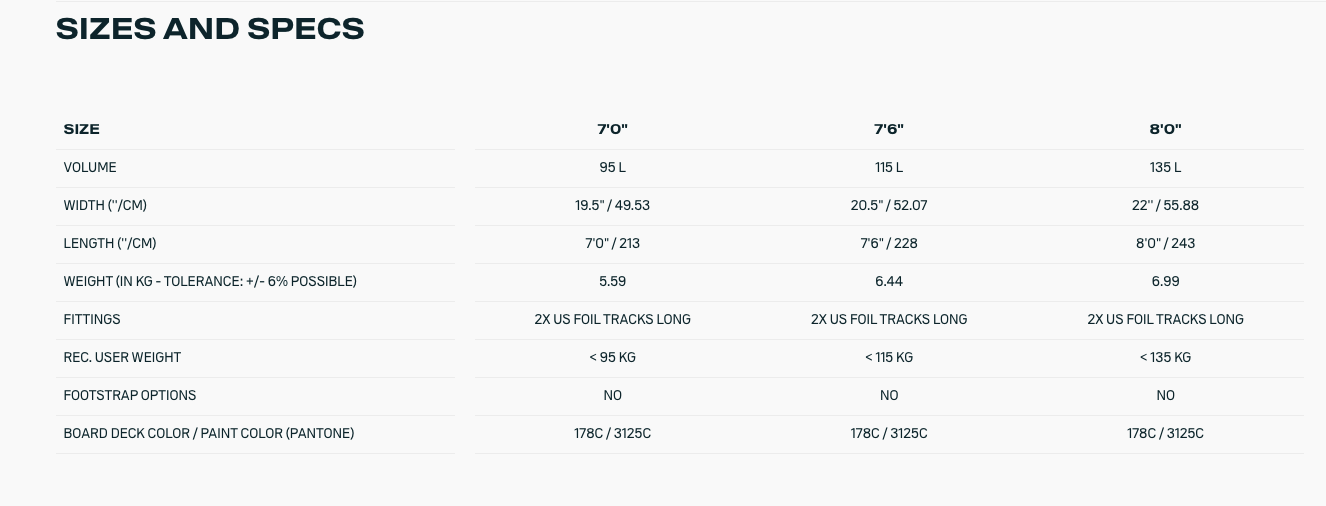Click the weight tolerance row label

click(210, 281)
